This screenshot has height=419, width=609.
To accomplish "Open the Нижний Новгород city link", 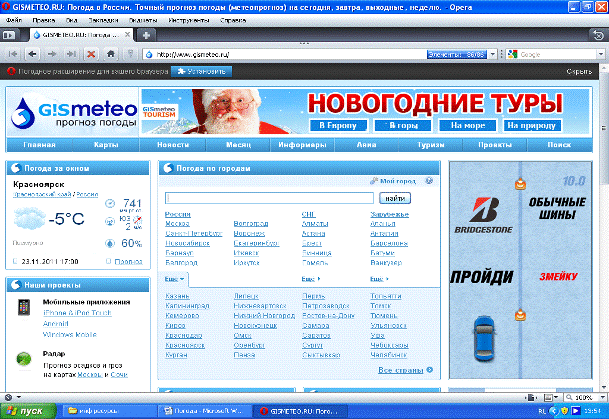I will [x=264, y=315].
